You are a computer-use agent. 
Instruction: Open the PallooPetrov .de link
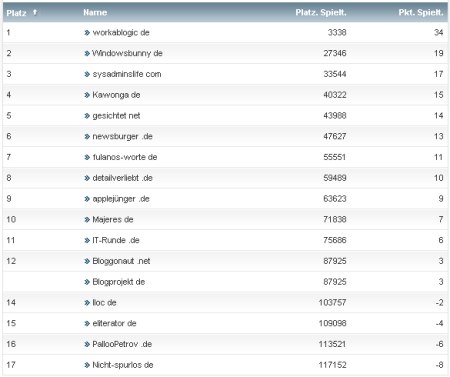pyautogui.click(x=122, y=344)
